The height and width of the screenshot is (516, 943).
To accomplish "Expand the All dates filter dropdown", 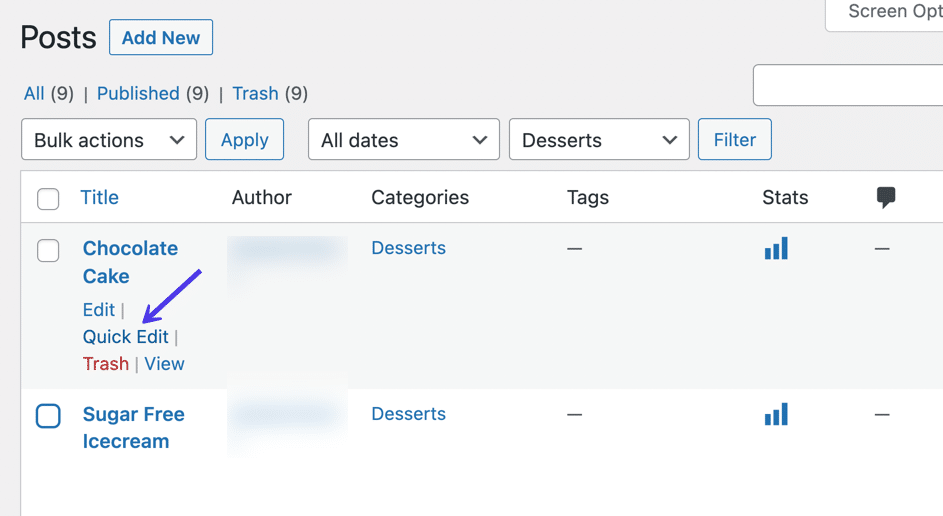I will [x=404, y=140].
